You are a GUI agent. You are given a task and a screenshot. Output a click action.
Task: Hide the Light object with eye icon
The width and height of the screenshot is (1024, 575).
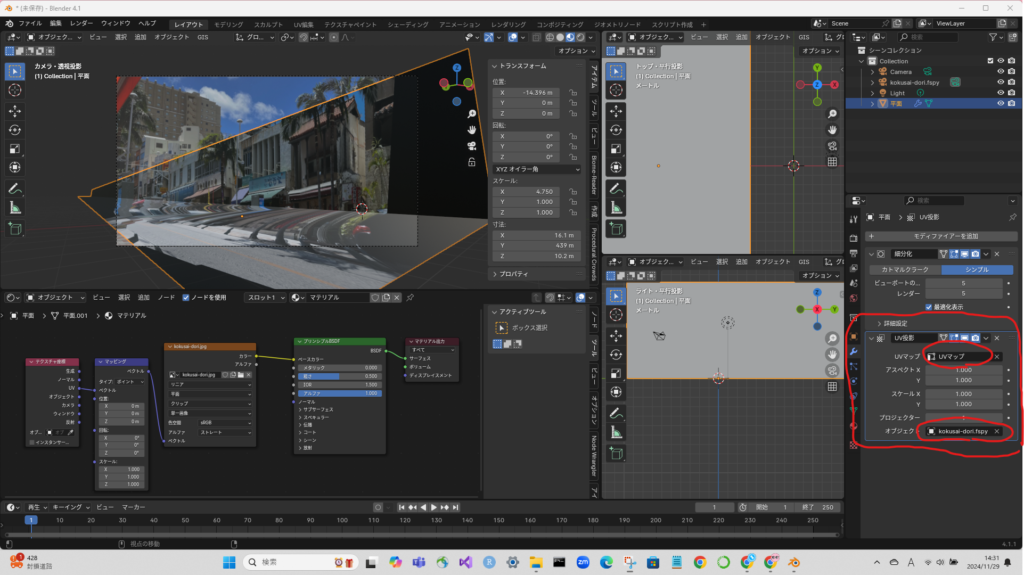tap(999, 92)
